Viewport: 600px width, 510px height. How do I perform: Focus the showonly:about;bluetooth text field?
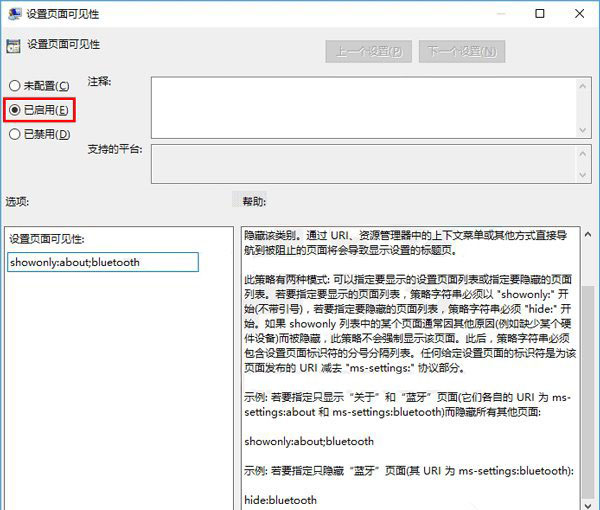[103, 262]
